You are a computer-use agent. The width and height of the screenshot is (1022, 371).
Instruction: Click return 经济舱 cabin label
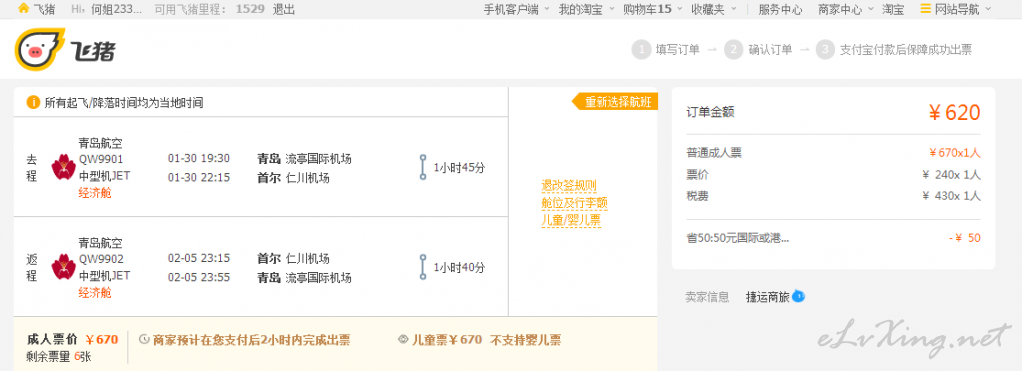pos(95,293)
